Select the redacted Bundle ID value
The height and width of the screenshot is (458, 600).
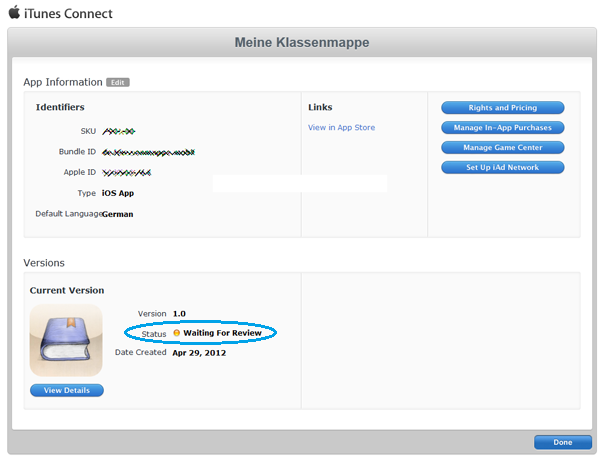click(148, 152)
